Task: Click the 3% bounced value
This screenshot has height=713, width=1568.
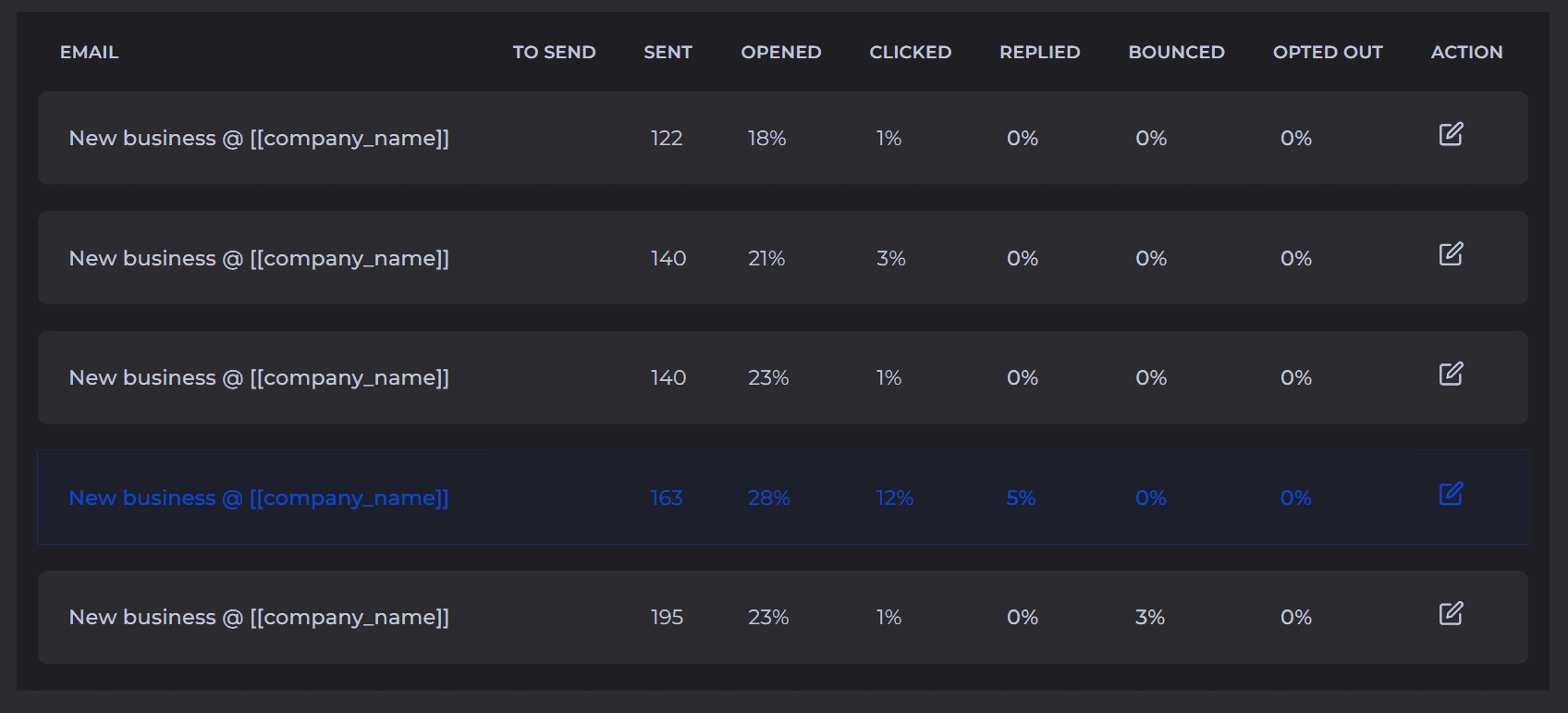Action: [1150, 617]
